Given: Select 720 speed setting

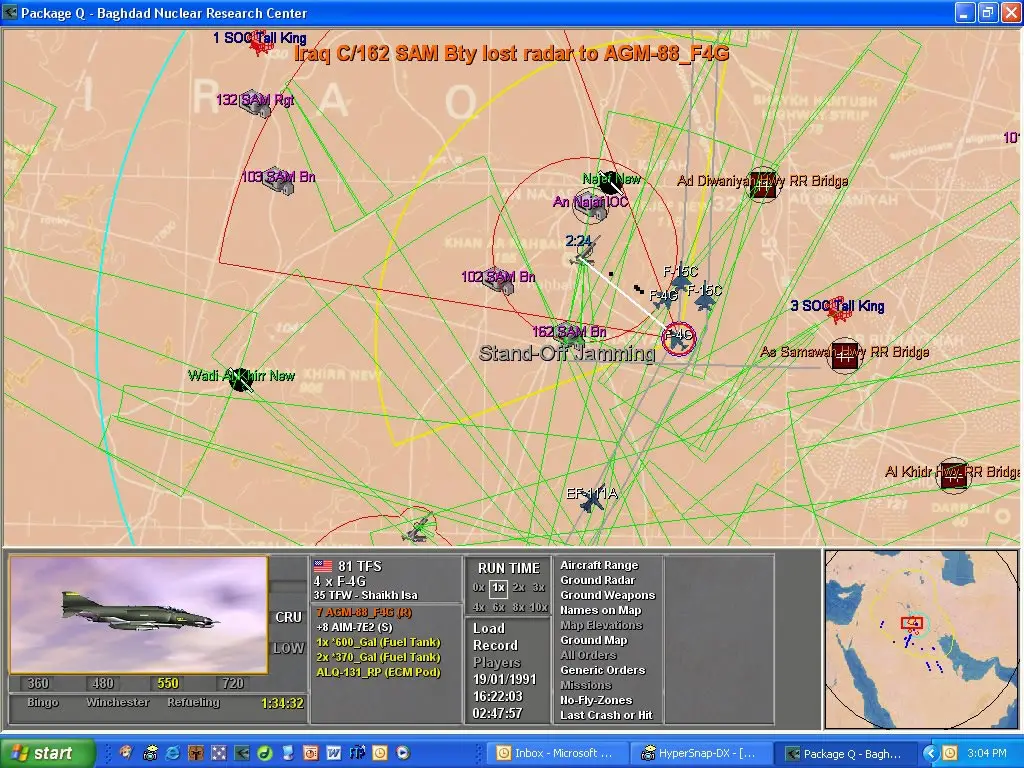Looking at the screenshot, I should 231,683.
